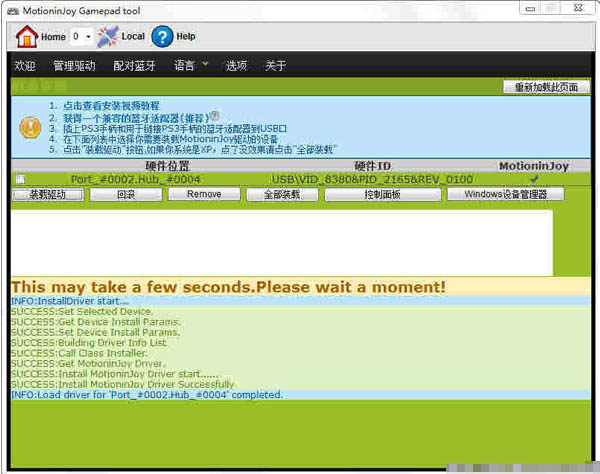Open the 关于 tab
This screenshot has height=474, width=600.
276,65
